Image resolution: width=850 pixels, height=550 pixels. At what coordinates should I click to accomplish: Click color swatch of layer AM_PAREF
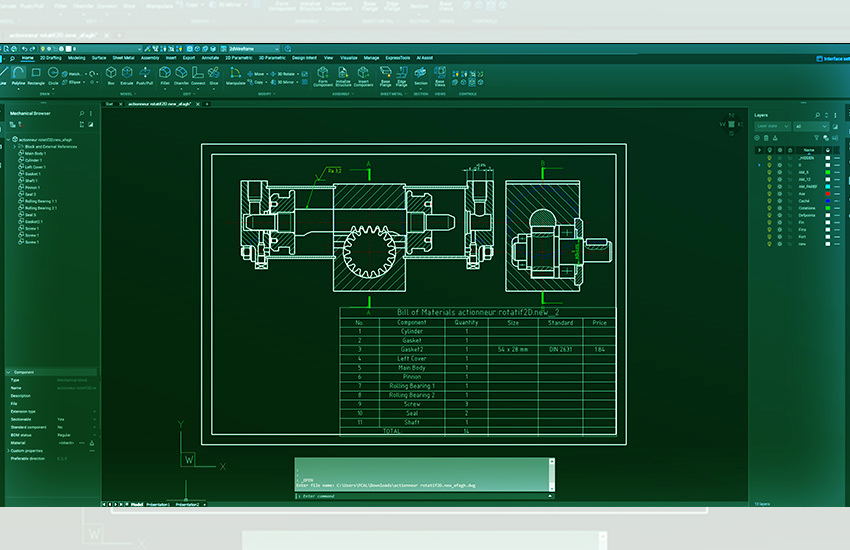pos(828,186)
